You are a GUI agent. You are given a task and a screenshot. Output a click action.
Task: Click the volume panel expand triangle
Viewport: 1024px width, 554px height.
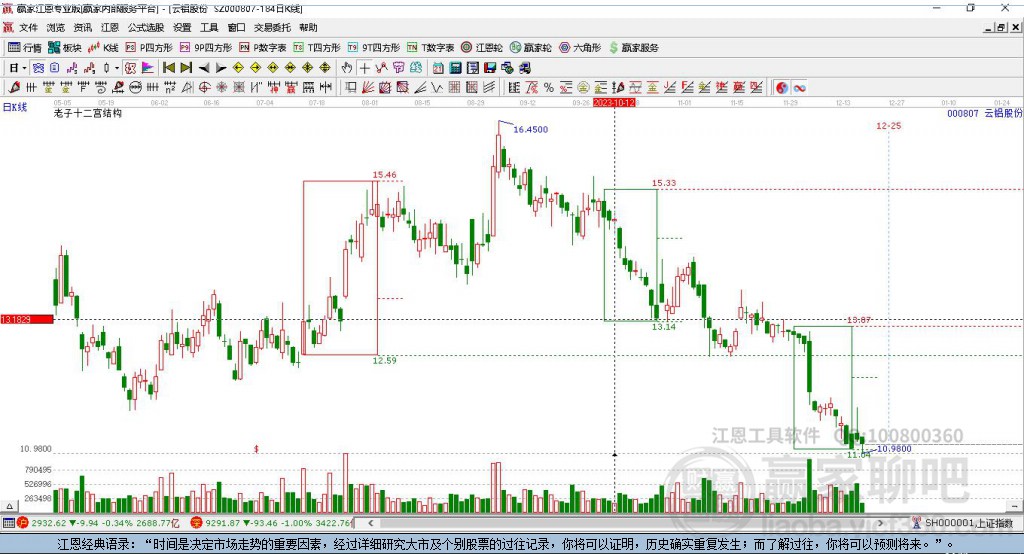point(9,506)
